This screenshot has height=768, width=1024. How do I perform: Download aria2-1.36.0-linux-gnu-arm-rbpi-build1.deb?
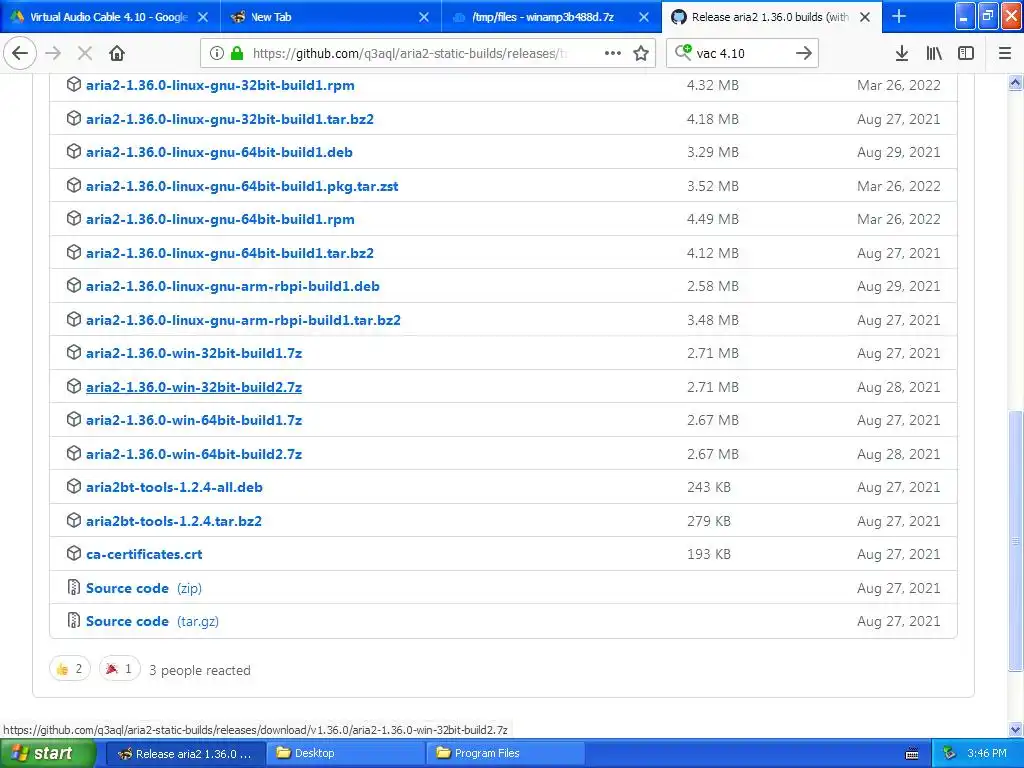tap(232, 286)
